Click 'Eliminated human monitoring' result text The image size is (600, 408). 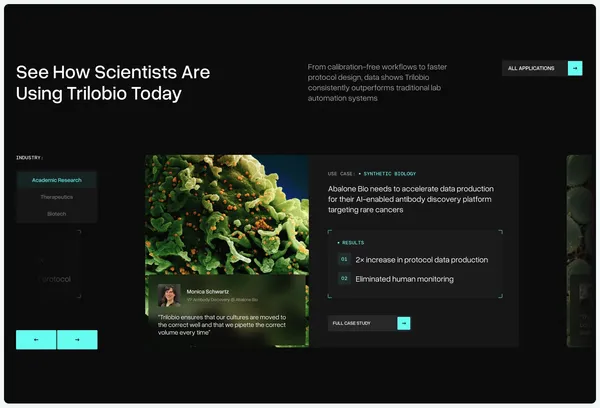pos(404,279)
